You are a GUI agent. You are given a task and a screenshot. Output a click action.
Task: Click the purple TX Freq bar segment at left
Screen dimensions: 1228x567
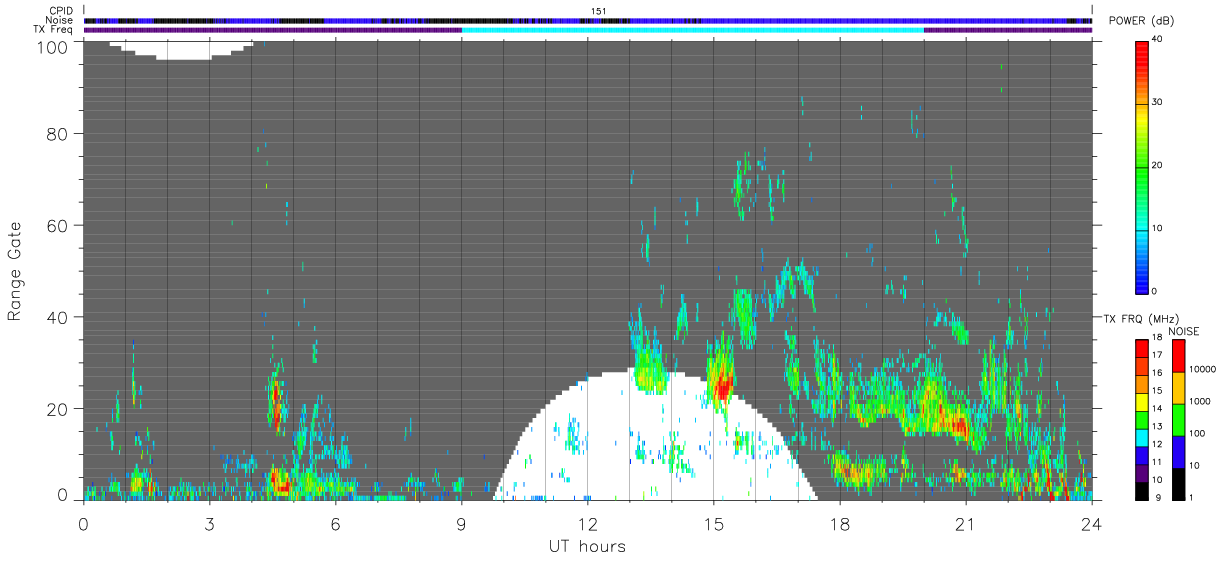(x=272, y=30)
